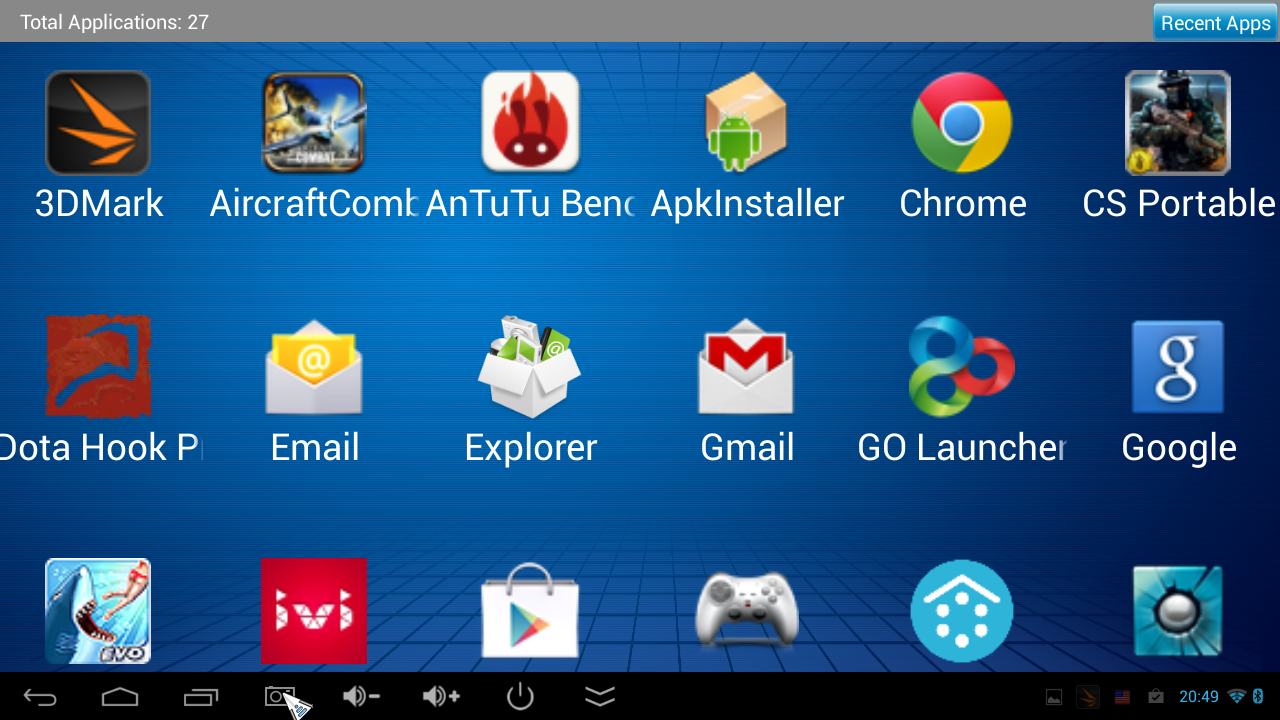Open Google Play Store
This screenshot has height=720, width=1280.
click(x=530, y=611)
